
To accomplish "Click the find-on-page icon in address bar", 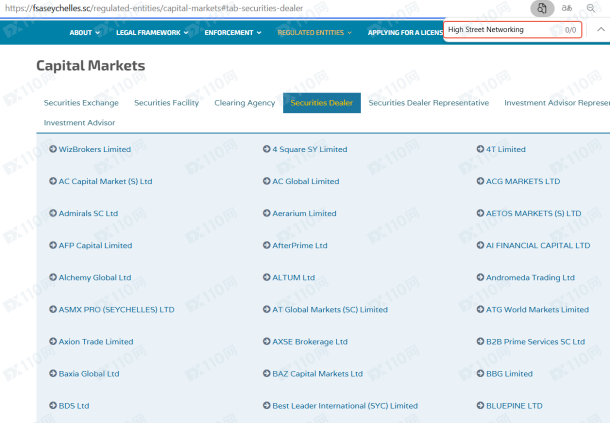I will 541,8.
